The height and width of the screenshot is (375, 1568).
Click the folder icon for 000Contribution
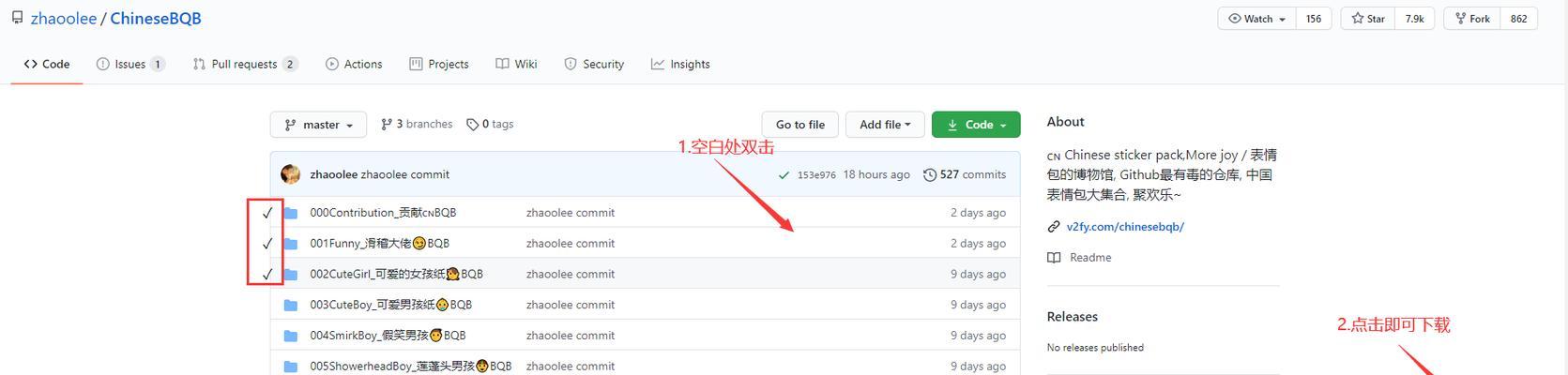291,213
